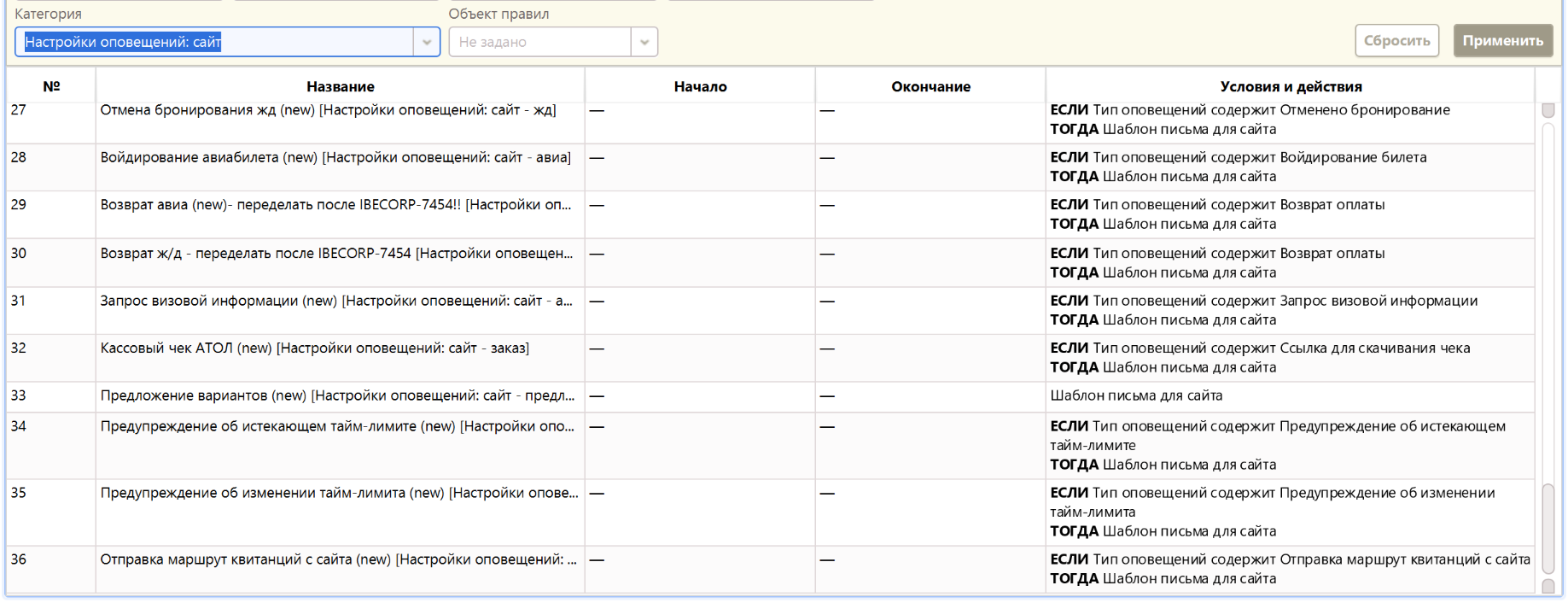Click the Категория combo box text field
Viewport: 1568px width, 603px height.
coord(213,42)
